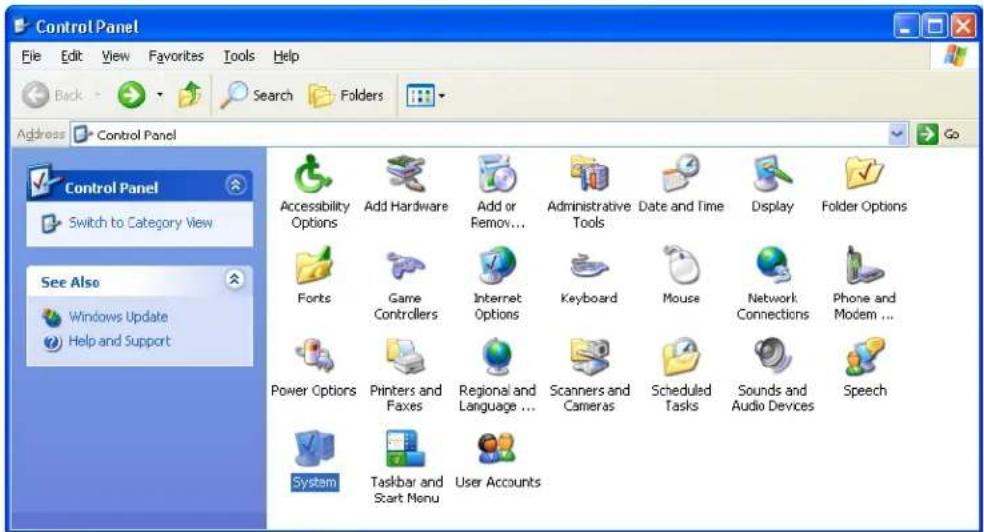
Task: Click the Up folder toolbar button
Action: coord(190,95)
